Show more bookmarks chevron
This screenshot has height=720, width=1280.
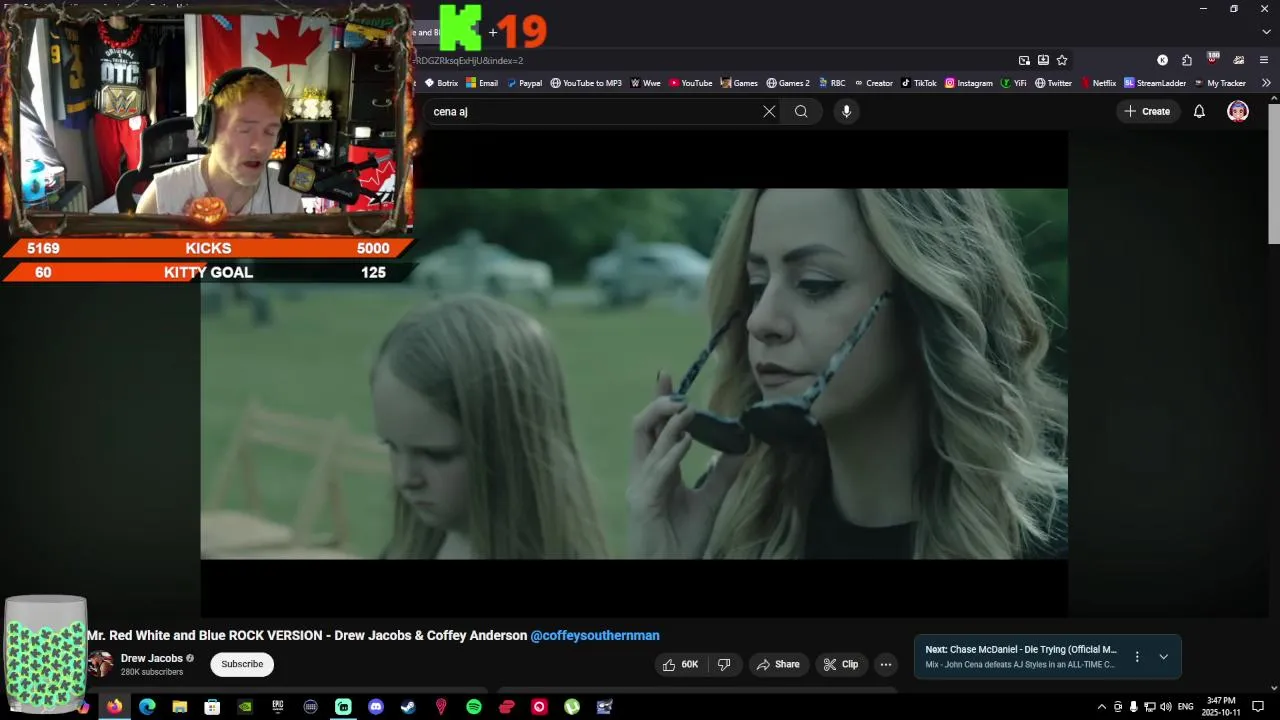1266,83
